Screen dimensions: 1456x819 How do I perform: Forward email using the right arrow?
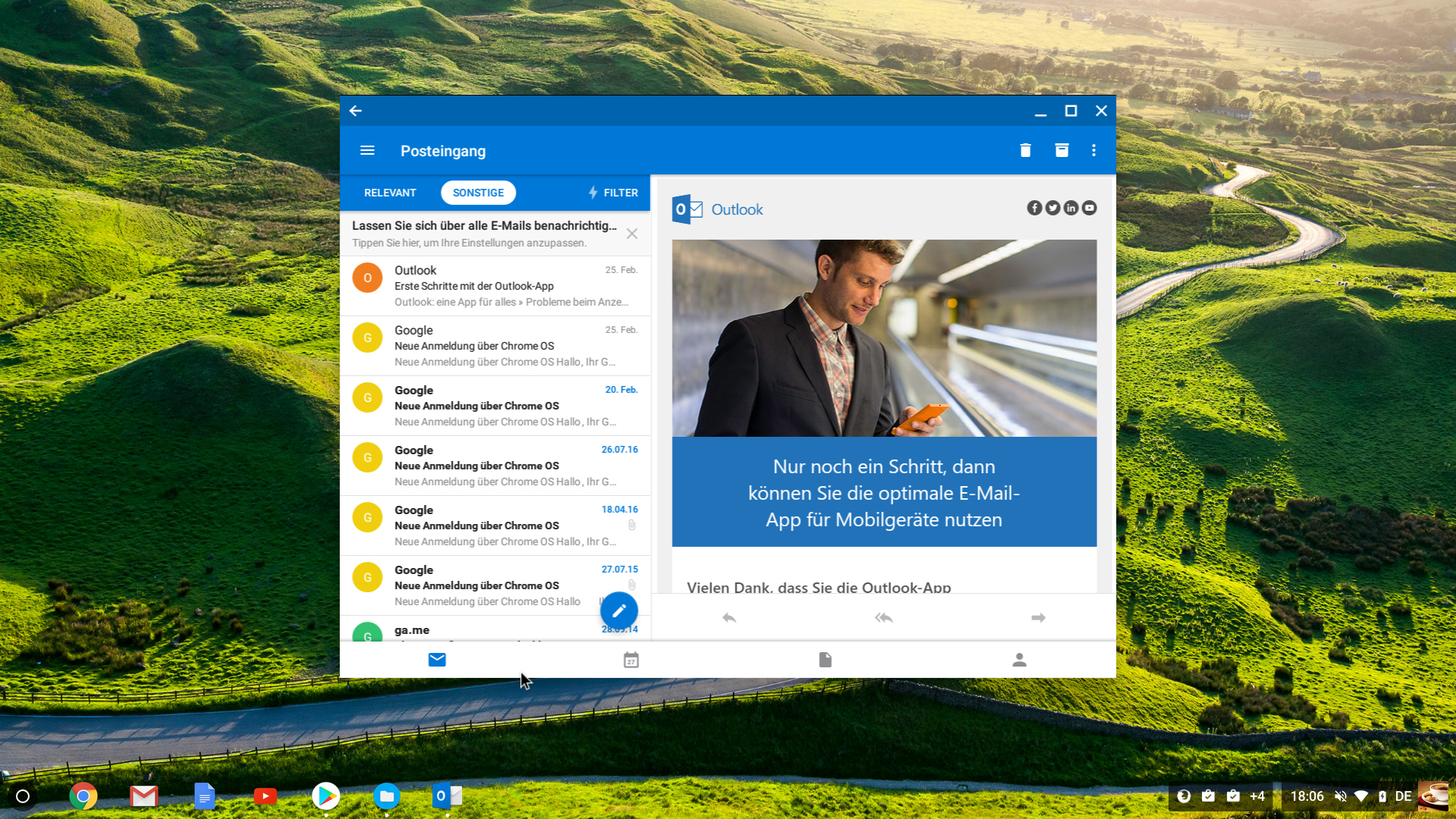1038,618
